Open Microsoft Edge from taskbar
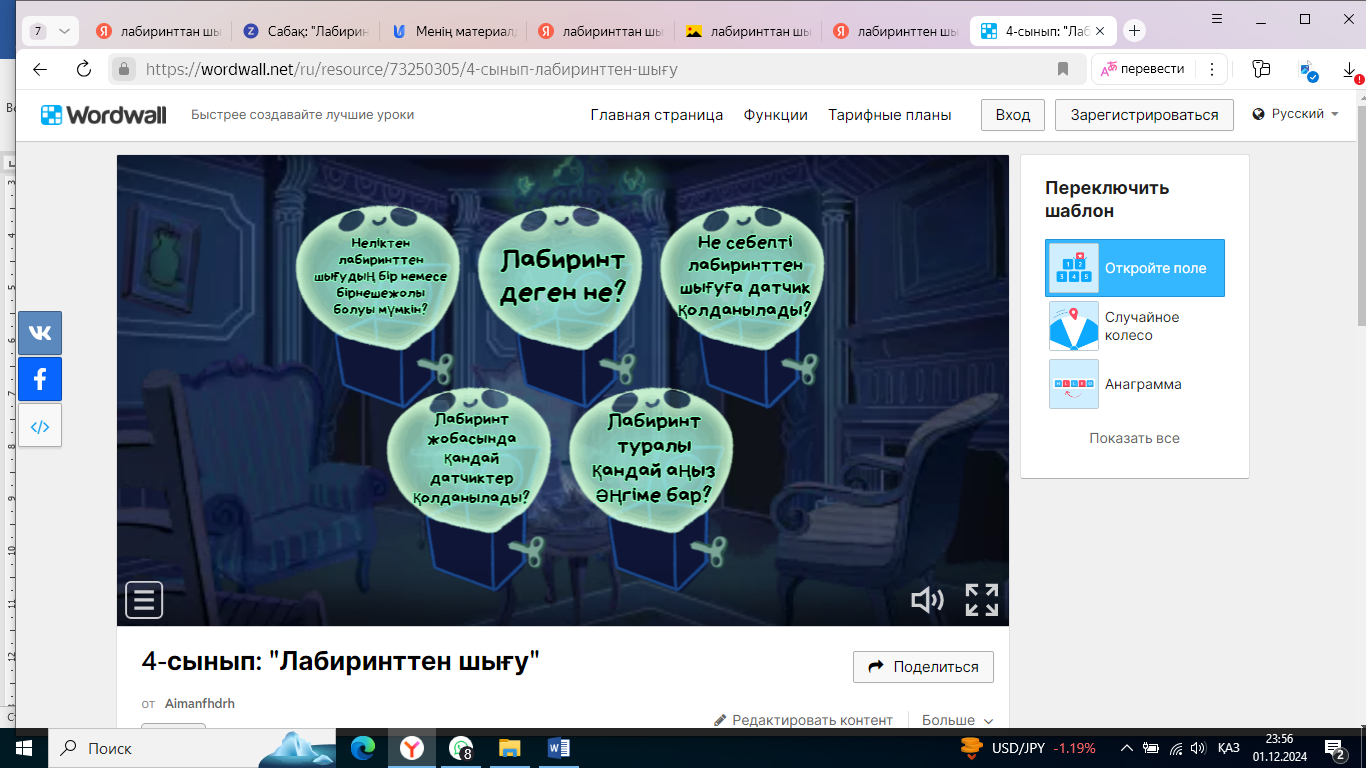This screenshot has height=768, width=1366. [362, 748]
